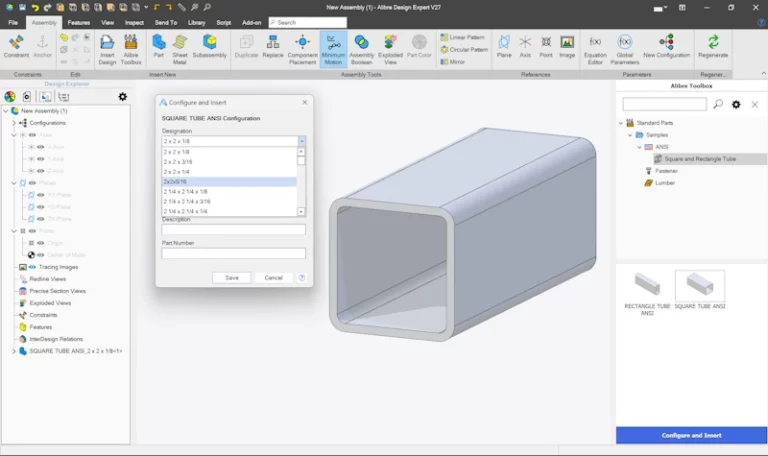Collapse the New Assembly (1) root node
The image size is (768, 456).
tap(6, 111)
